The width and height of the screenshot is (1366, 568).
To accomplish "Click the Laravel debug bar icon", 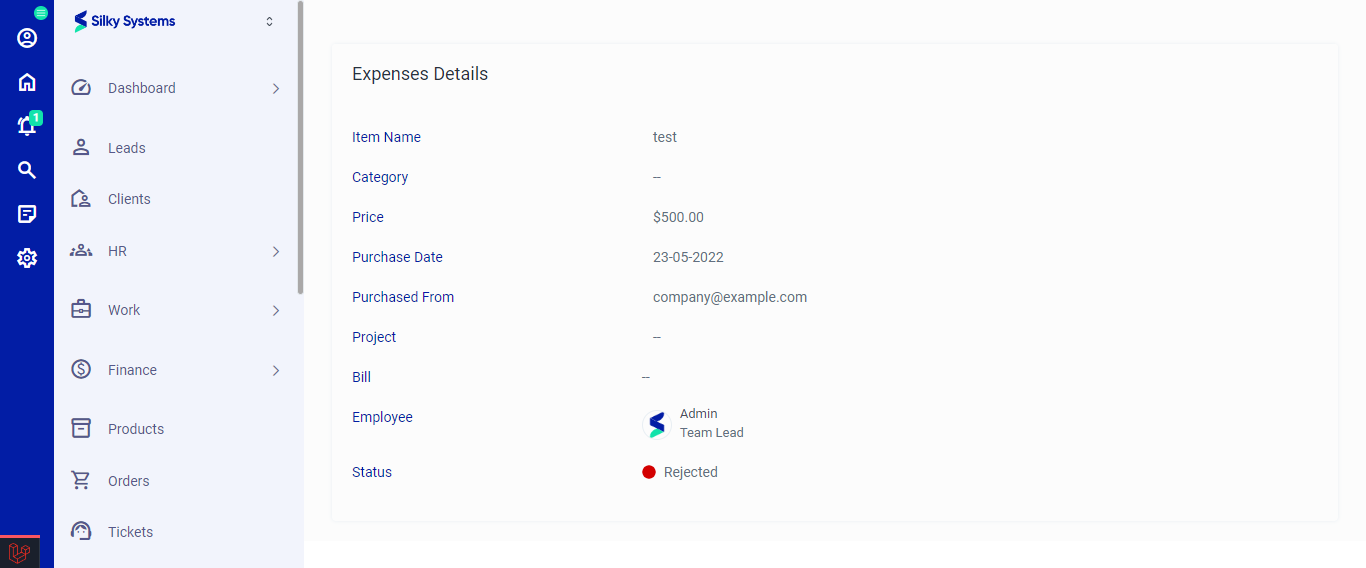I will click(19, 552).
